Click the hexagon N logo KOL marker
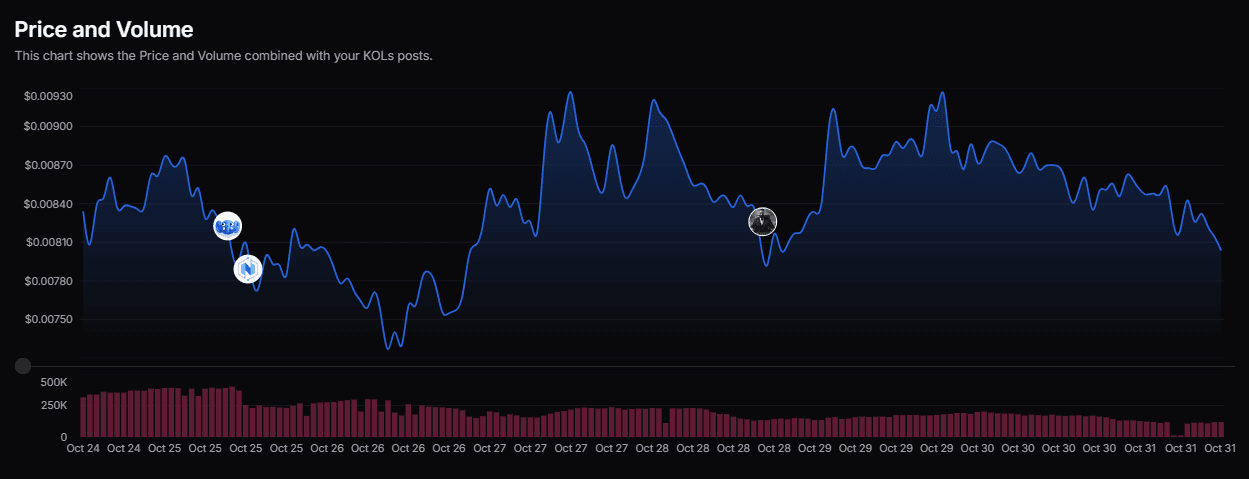This screenshot has height=479, width=1249. click(247, 269)
